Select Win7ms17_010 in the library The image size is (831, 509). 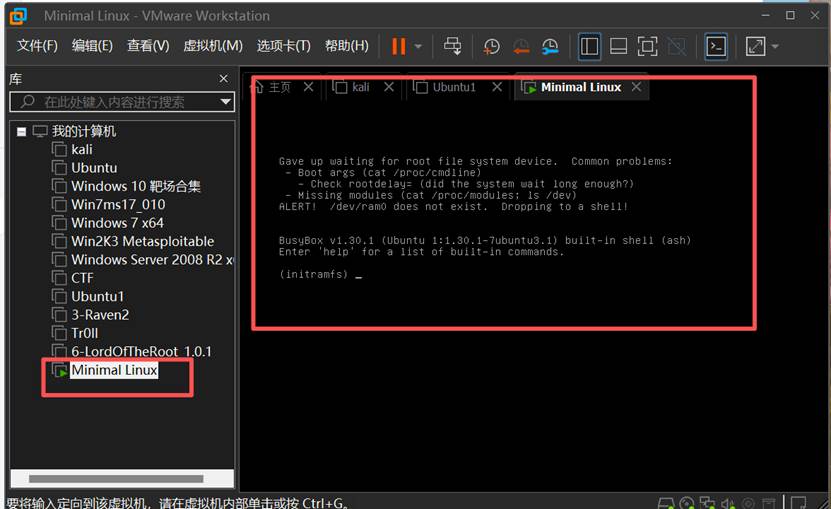118,205
